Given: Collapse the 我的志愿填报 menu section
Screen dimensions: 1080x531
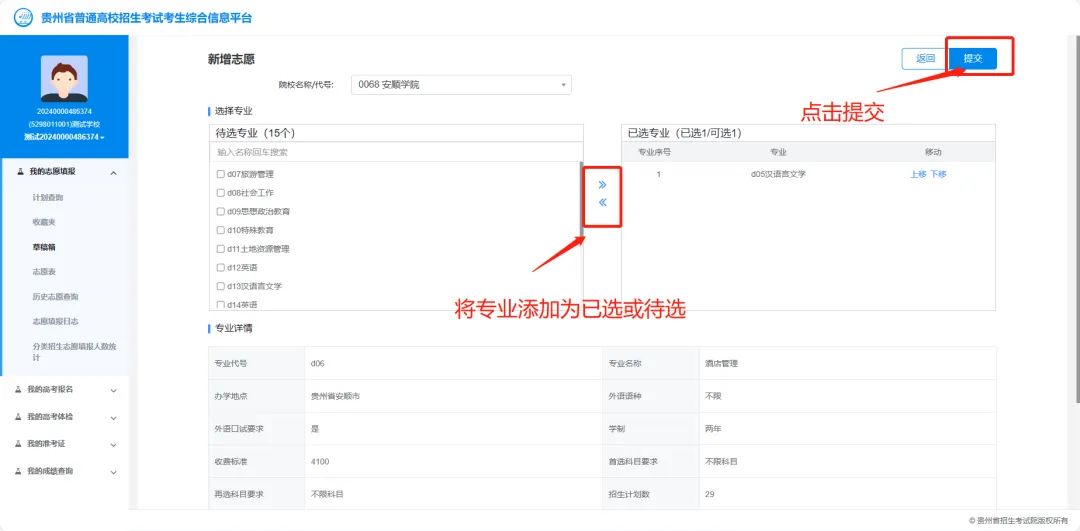Looking at the screenshot, I should click(112, 173).
